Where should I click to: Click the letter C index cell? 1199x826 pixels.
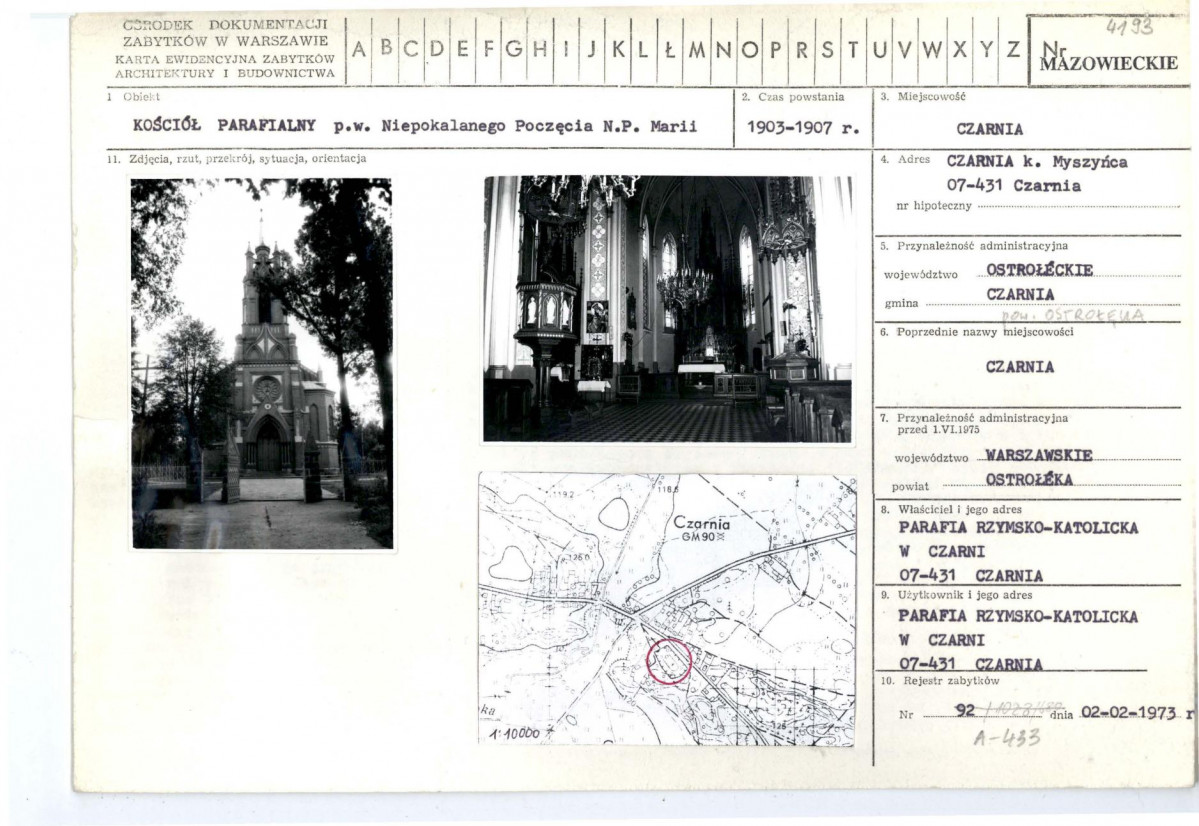[411, 50]
